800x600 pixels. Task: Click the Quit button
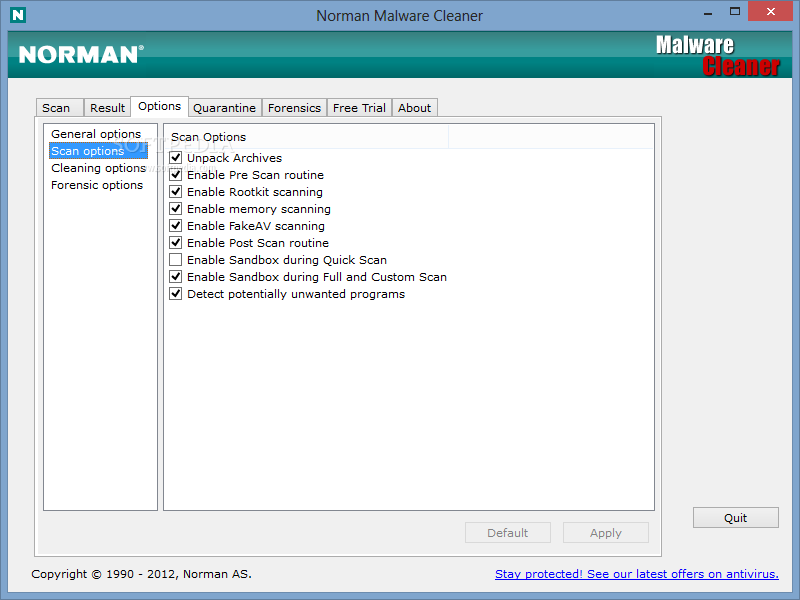click(x=735, y=518)
